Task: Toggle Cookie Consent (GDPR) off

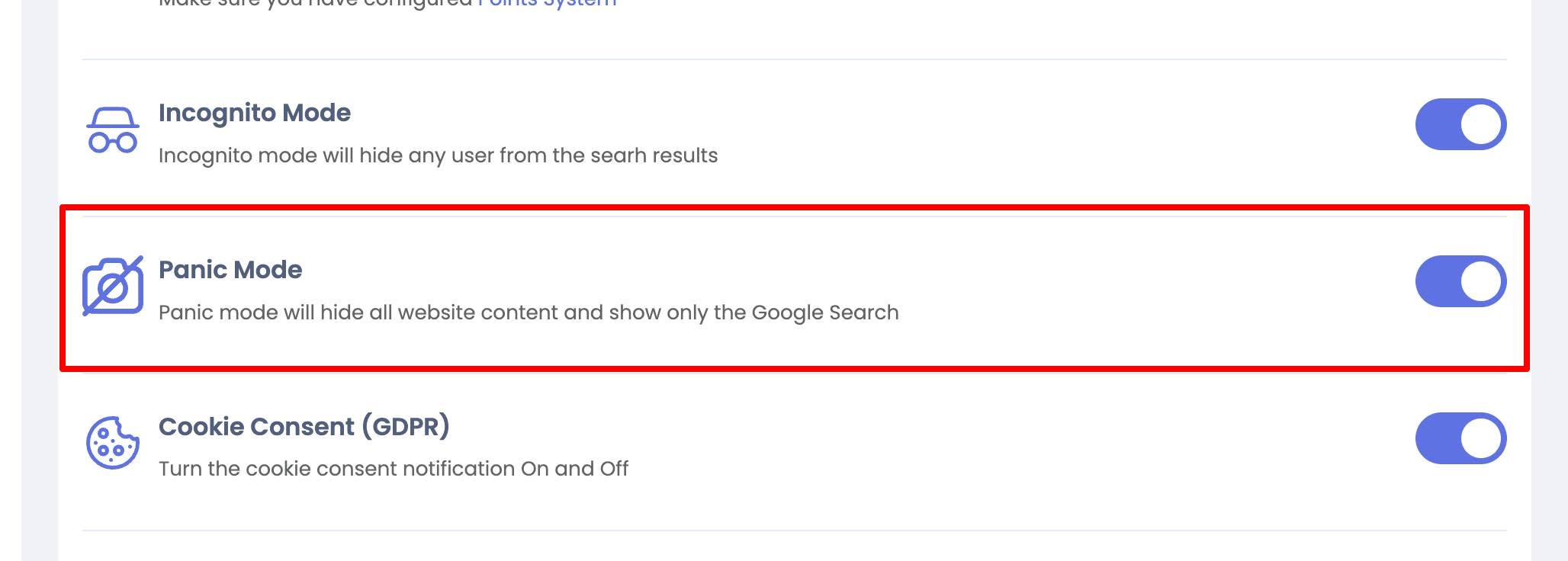Action: coord(1460,438)
